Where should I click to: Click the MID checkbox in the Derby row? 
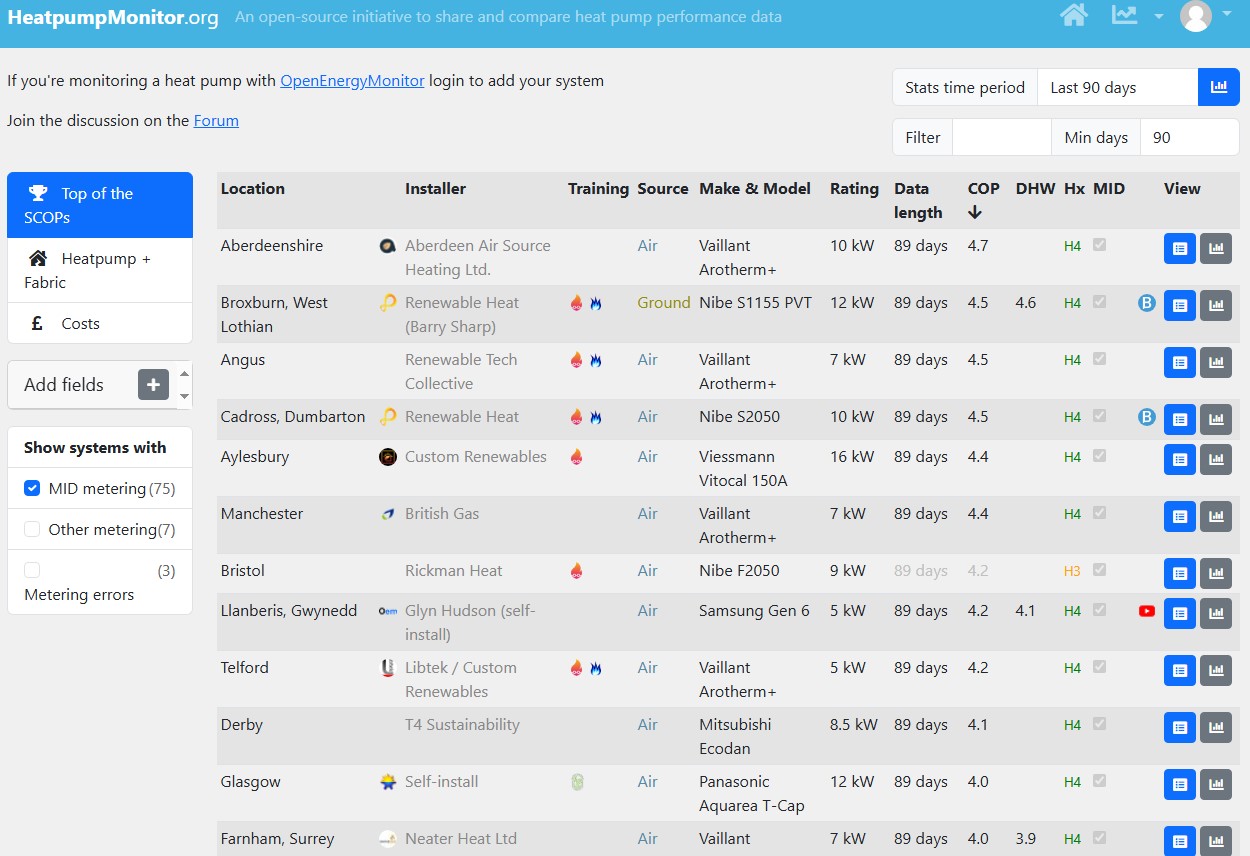(x=1100, y=723)
